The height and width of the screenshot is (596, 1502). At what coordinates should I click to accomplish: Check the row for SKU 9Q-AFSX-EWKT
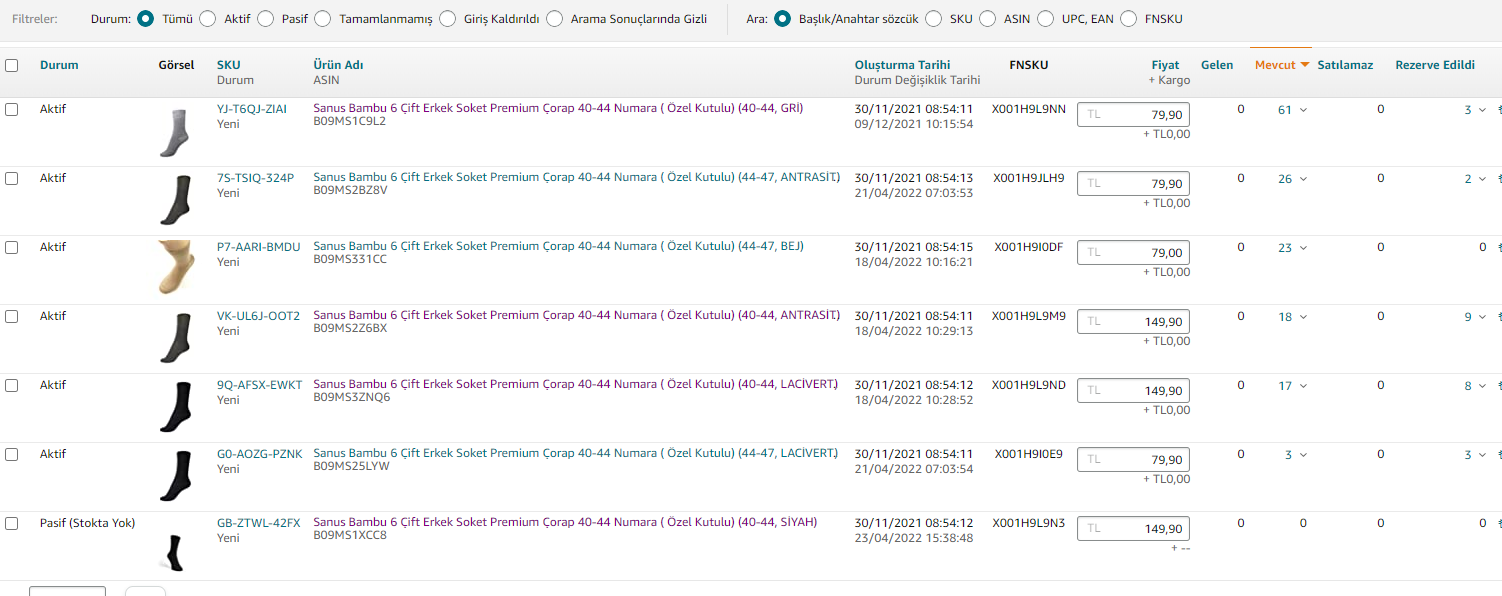tap(12, 385)
